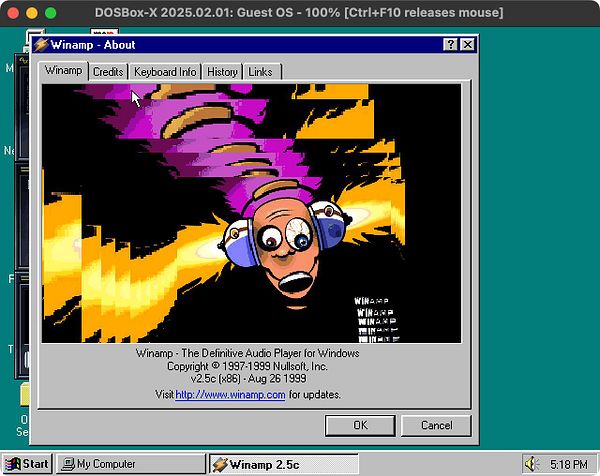Switch to the Credits tab
The width and height of the screenshot is (600, 476).
[x=108, y=72]
